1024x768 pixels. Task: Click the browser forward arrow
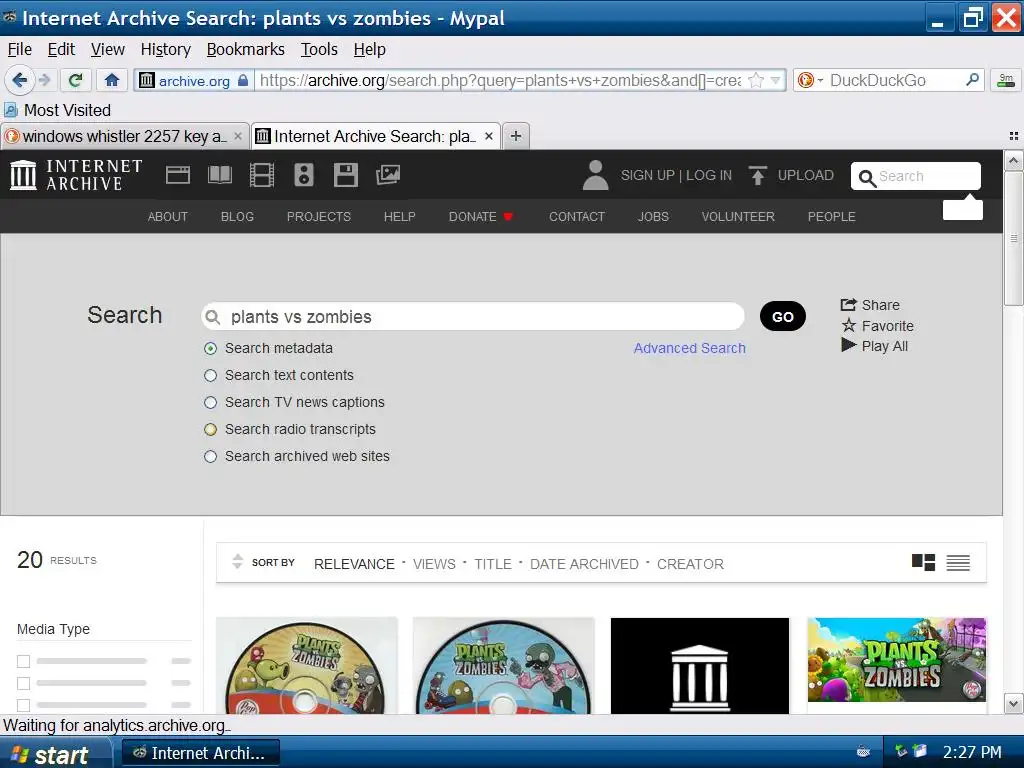[44, 80]
